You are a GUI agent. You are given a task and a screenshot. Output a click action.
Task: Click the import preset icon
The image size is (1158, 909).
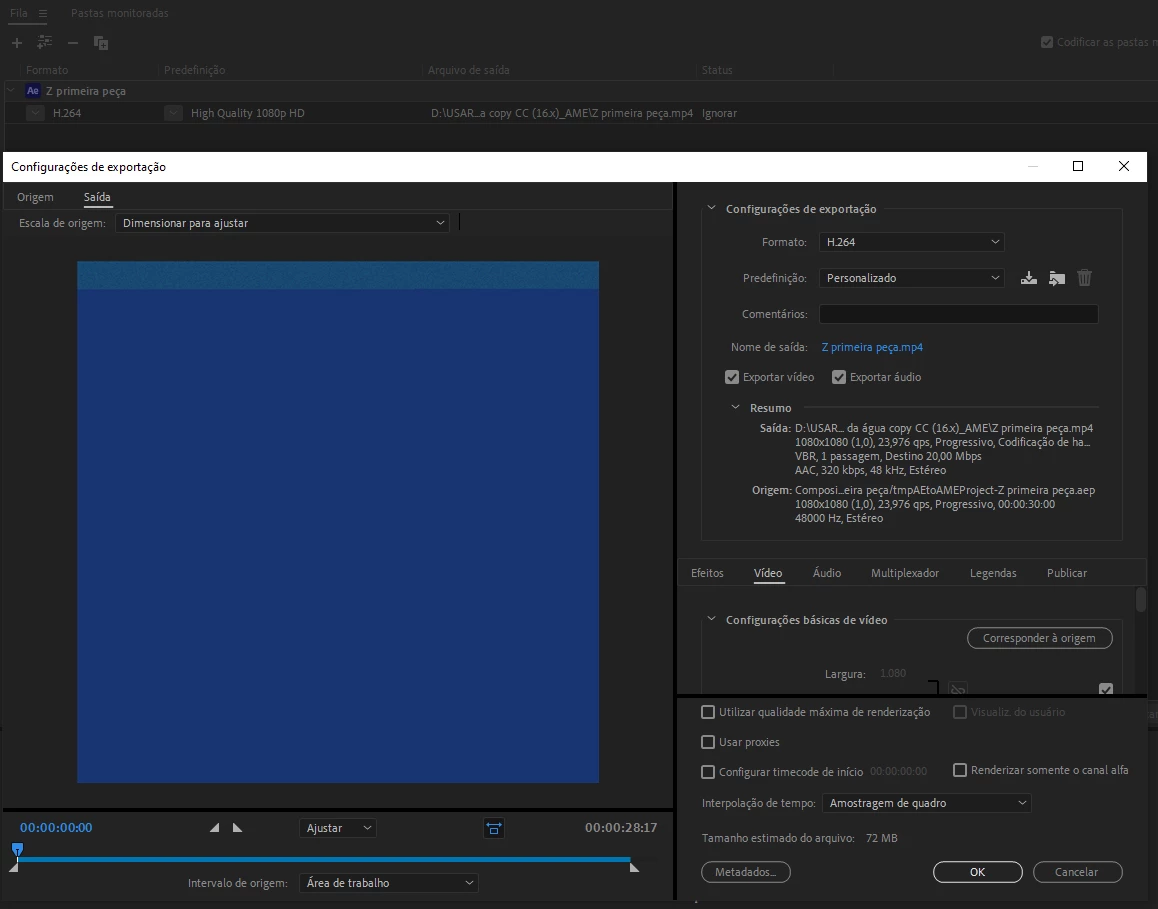pyautogui.click(x=1057, y=278)
